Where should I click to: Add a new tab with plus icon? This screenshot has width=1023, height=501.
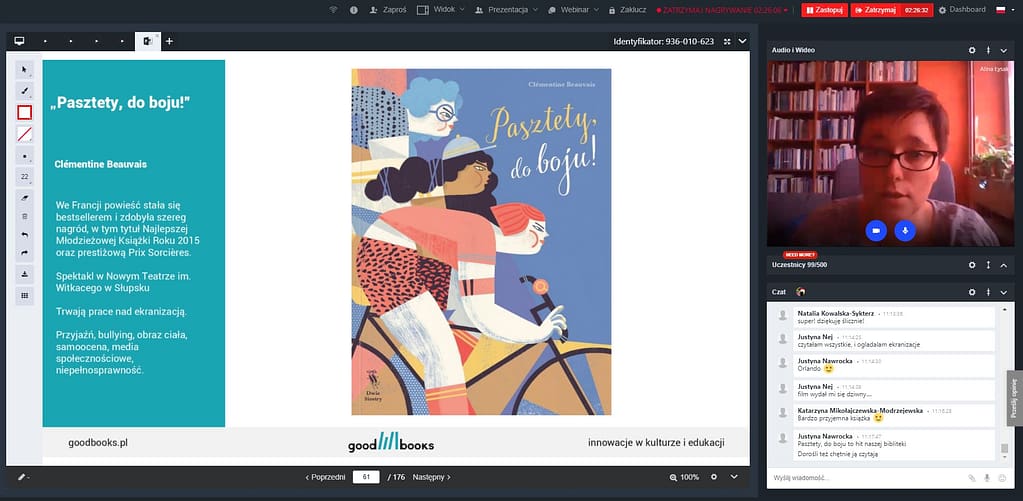coord(169,41)
